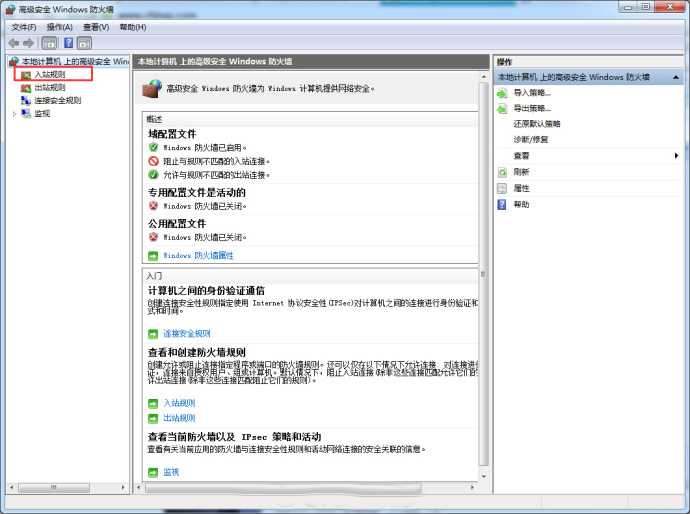The width and height of the screenshot is (690, 514).
Task: Click the 导出策略 action icon
Action: tap(502, 109)
